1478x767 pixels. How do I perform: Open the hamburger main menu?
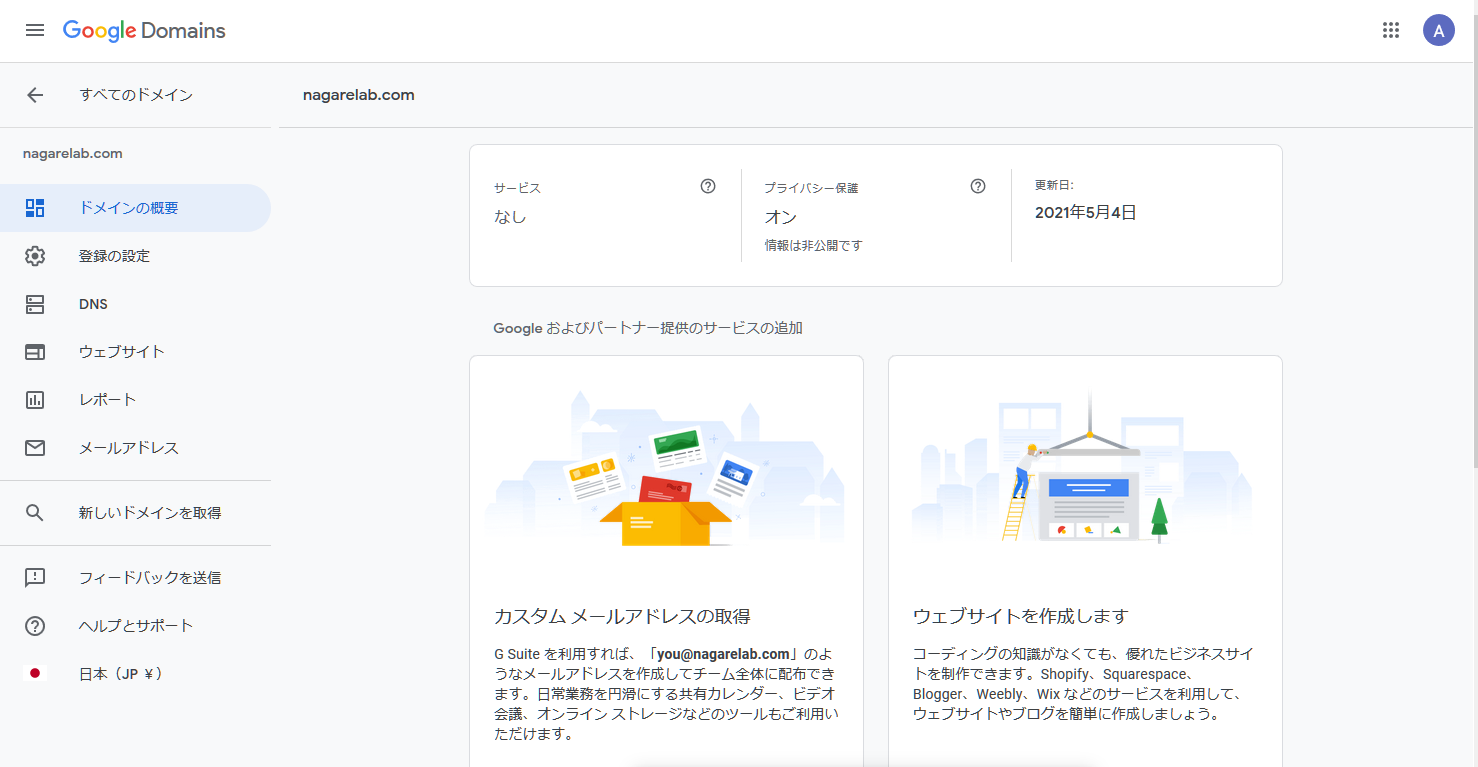tap(35, 30)
